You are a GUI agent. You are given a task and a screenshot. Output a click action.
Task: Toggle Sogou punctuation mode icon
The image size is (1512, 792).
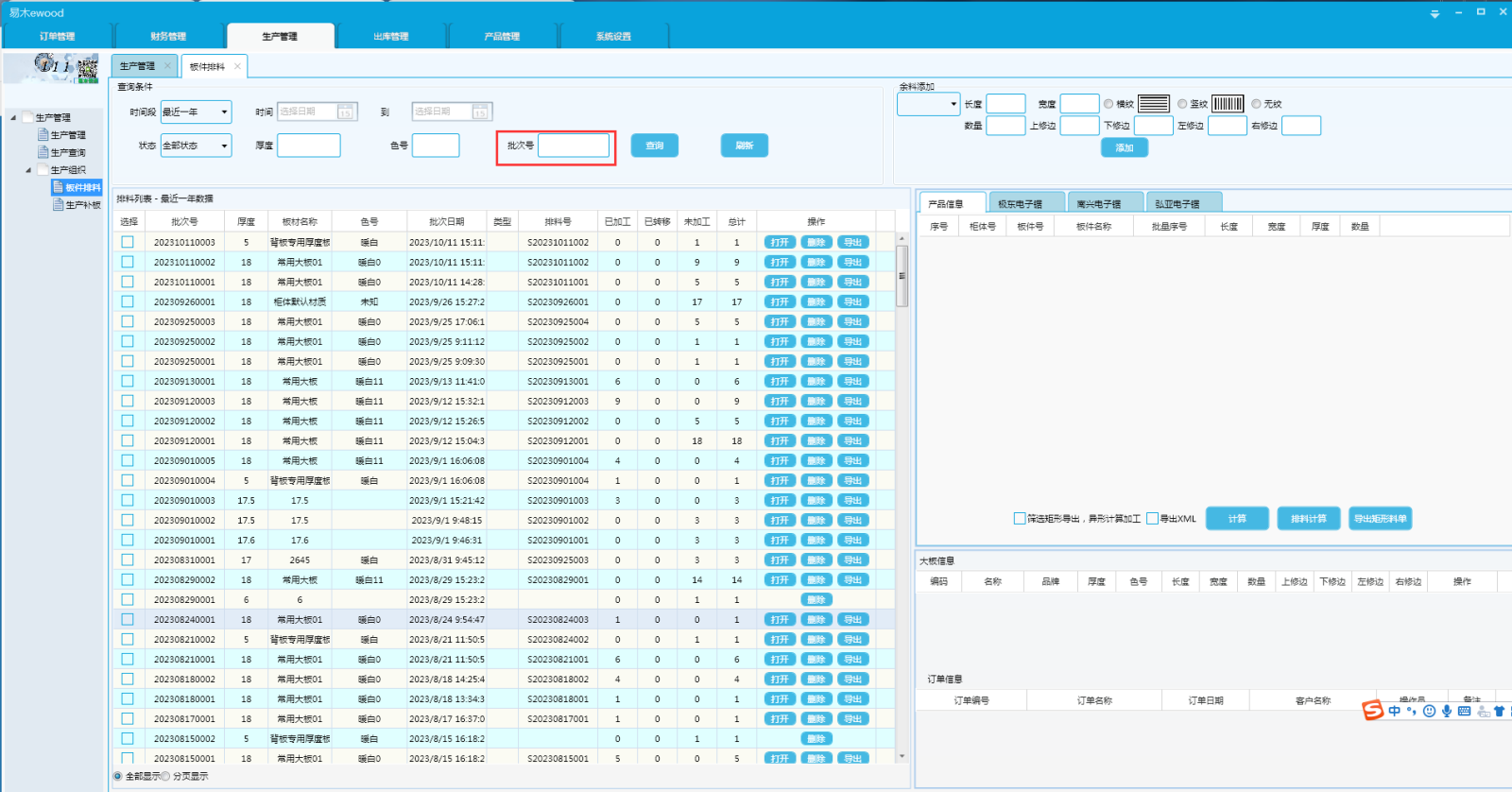coord(1412,711)
